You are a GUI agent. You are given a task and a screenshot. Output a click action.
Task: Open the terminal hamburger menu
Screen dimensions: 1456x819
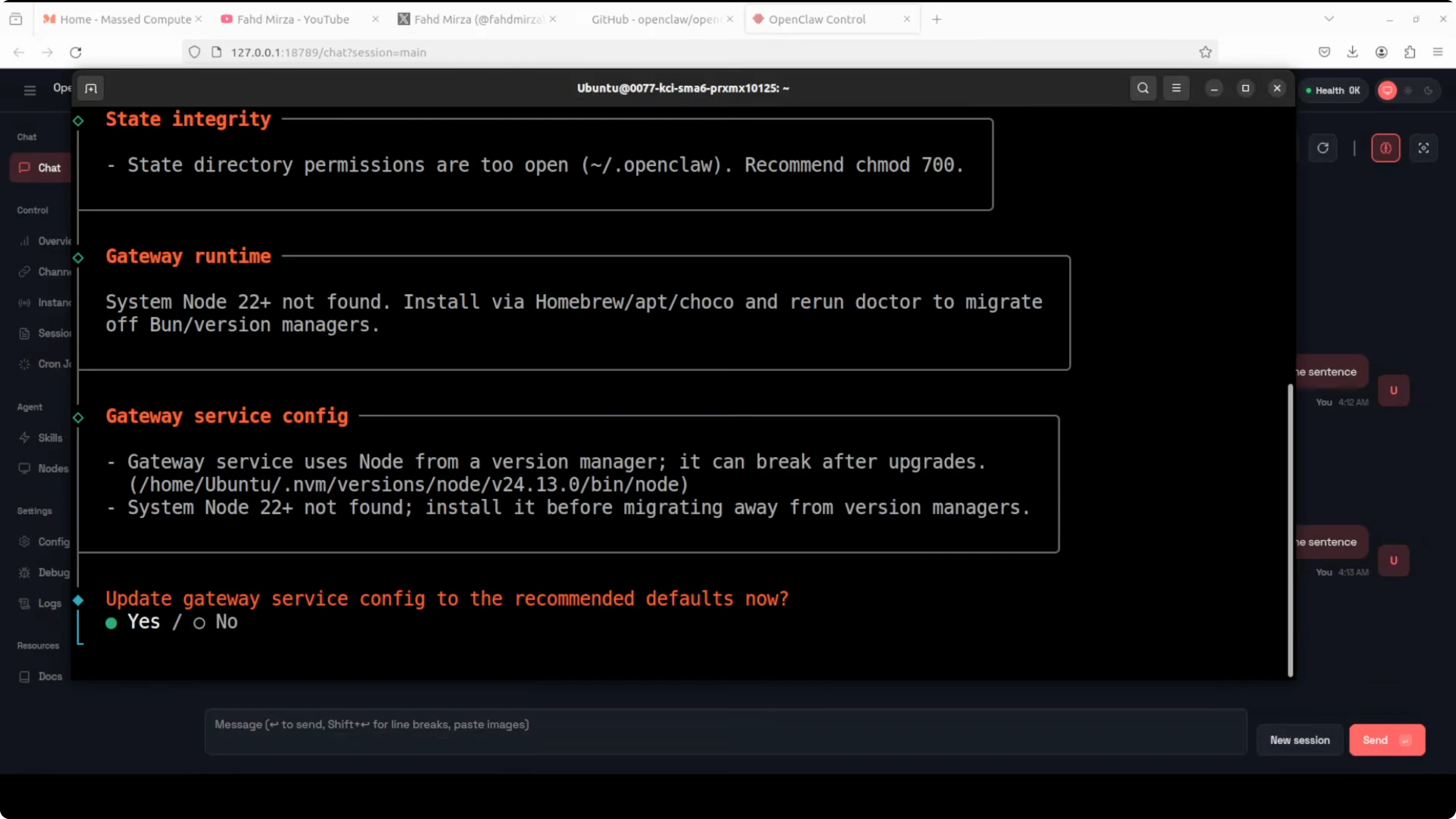pos(1176,88)
